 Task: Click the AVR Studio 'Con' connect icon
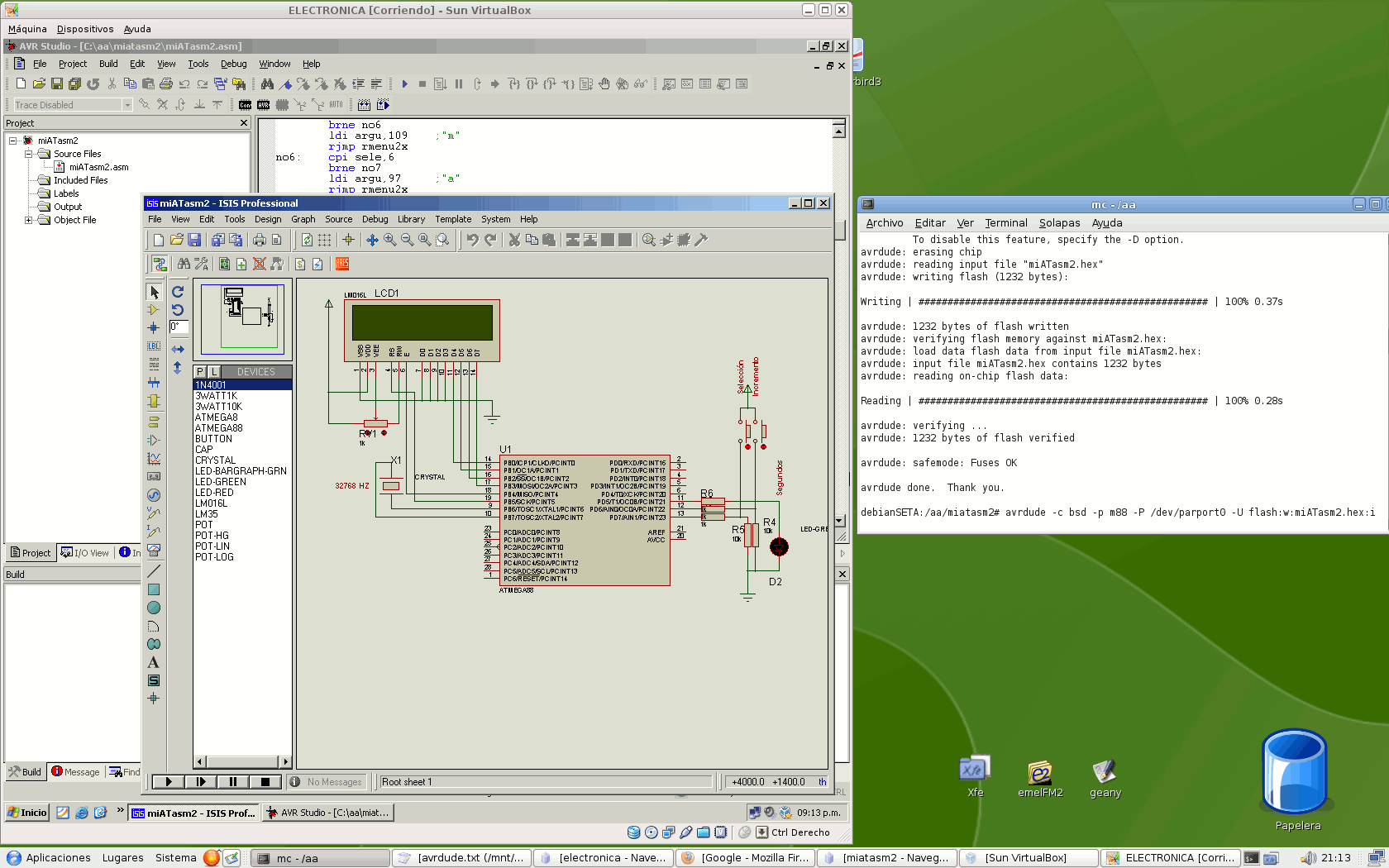(x=246, y=105)
